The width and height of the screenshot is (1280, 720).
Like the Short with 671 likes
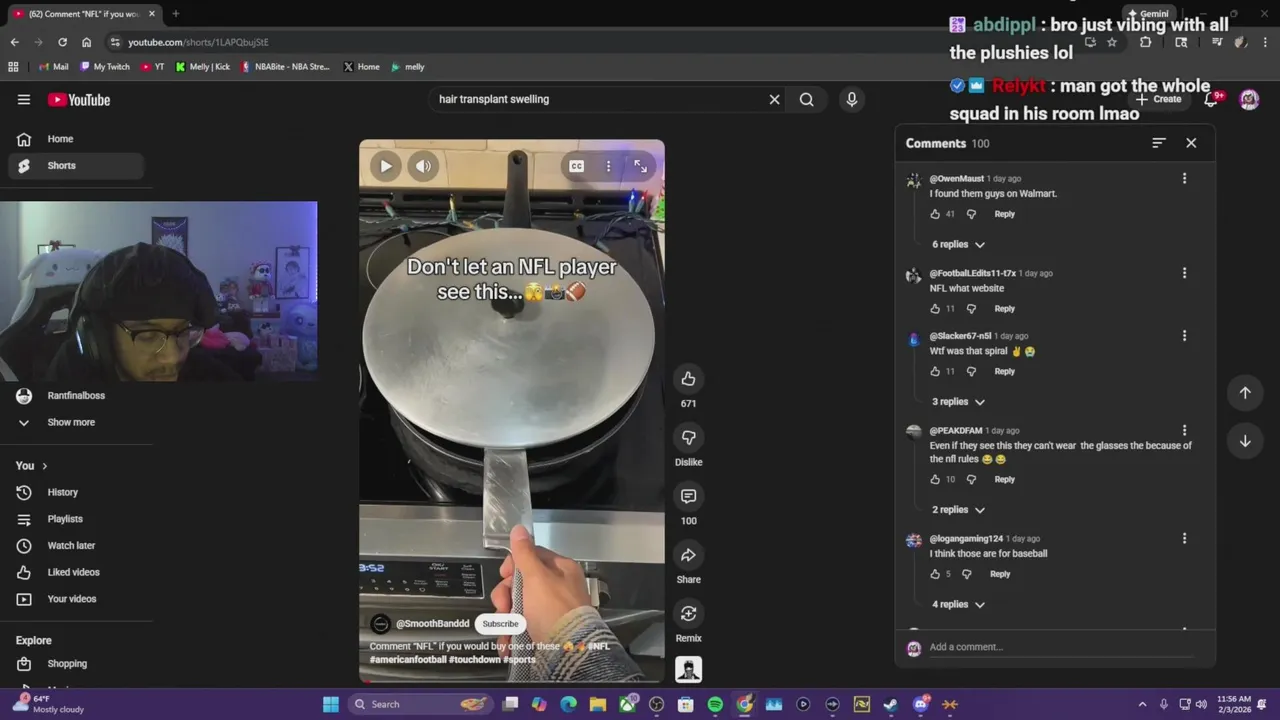688,379
